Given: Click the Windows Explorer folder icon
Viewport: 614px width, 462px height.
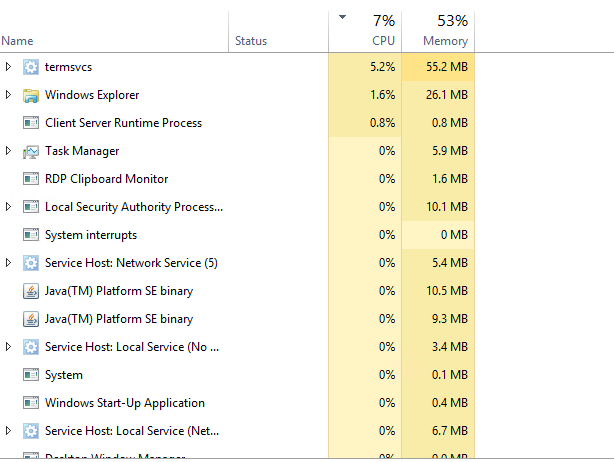Looking at the screenshot, I should (31, 95).
